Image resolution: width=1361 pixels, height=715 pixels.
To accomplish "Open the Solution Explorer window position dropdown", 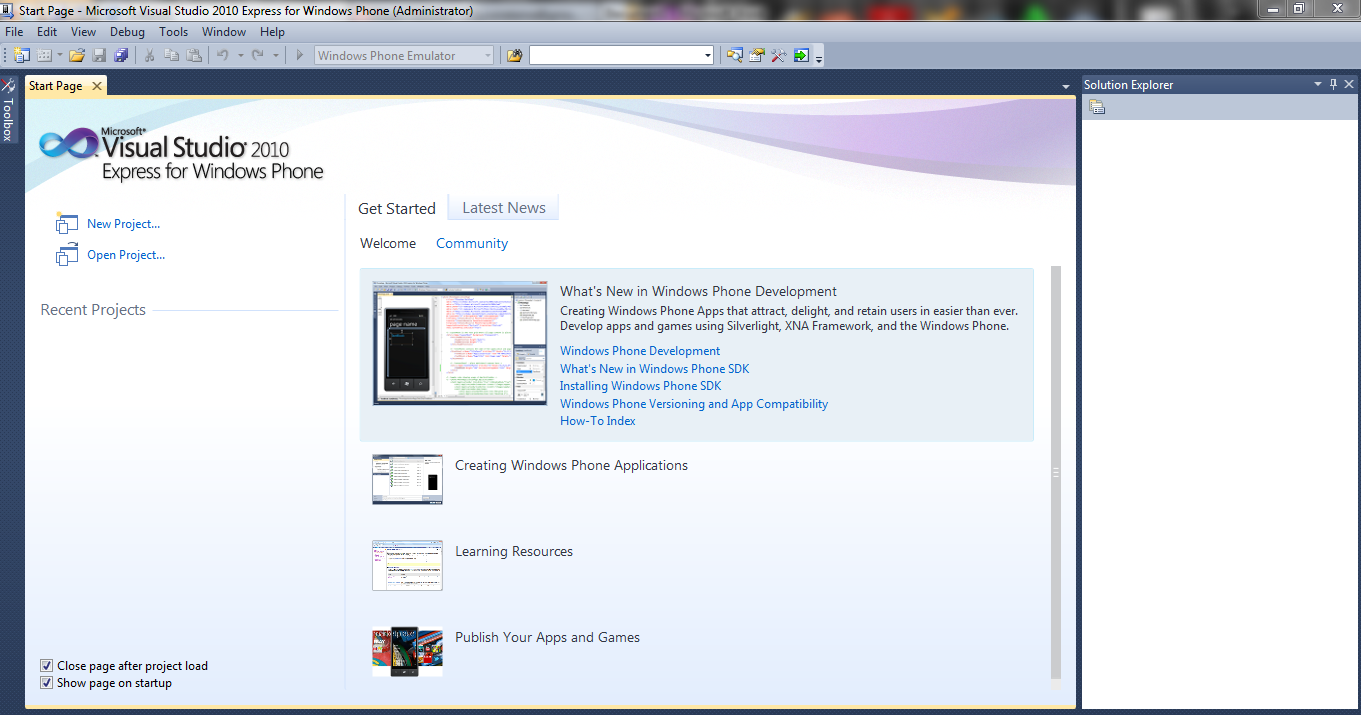I will click(1318, 85).
